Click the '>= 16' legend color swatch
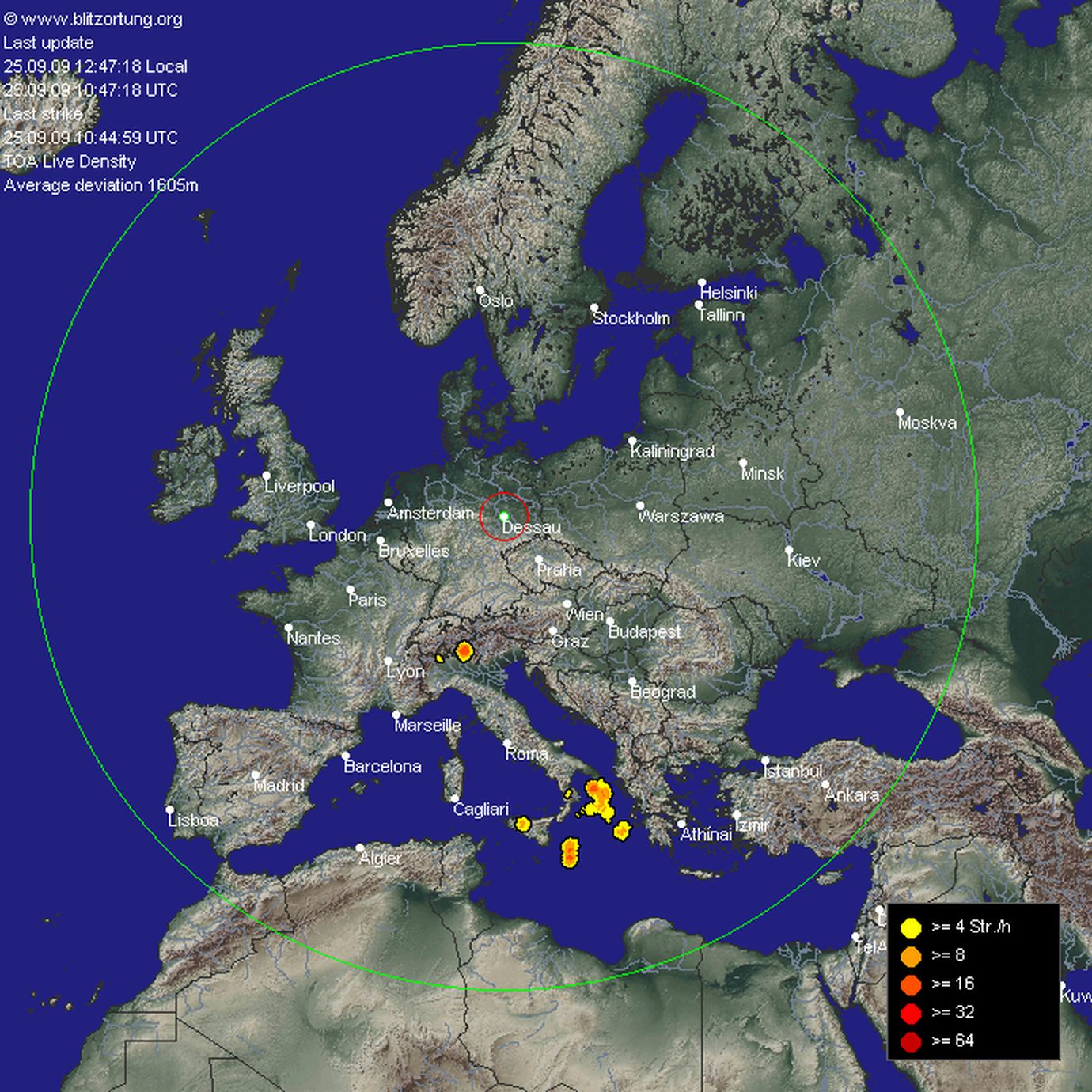This screenshot has height=1092, width=1092. click(912, 984)
